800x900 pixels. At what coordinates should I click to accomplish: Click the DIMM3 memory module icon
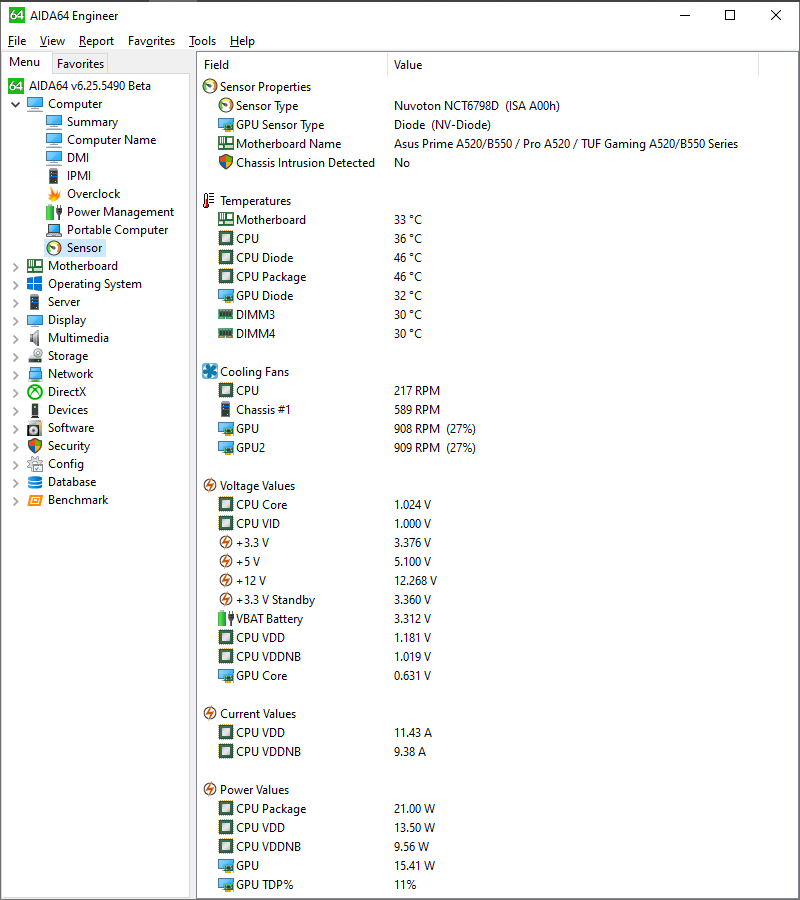coord(226,314)
